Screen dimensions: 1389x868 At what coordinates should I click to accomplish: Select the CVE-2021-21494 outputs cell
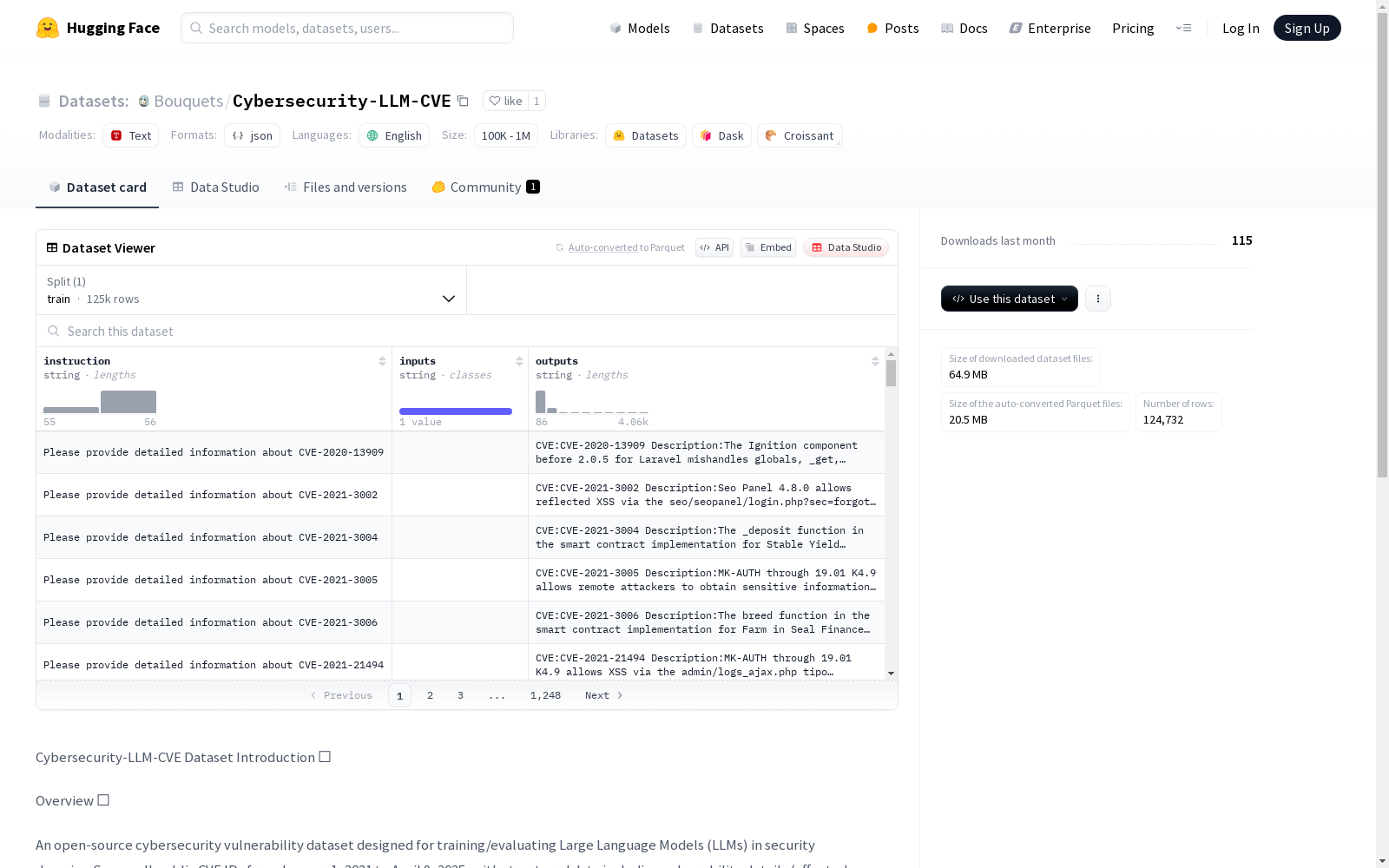click(x=707, y=663)
